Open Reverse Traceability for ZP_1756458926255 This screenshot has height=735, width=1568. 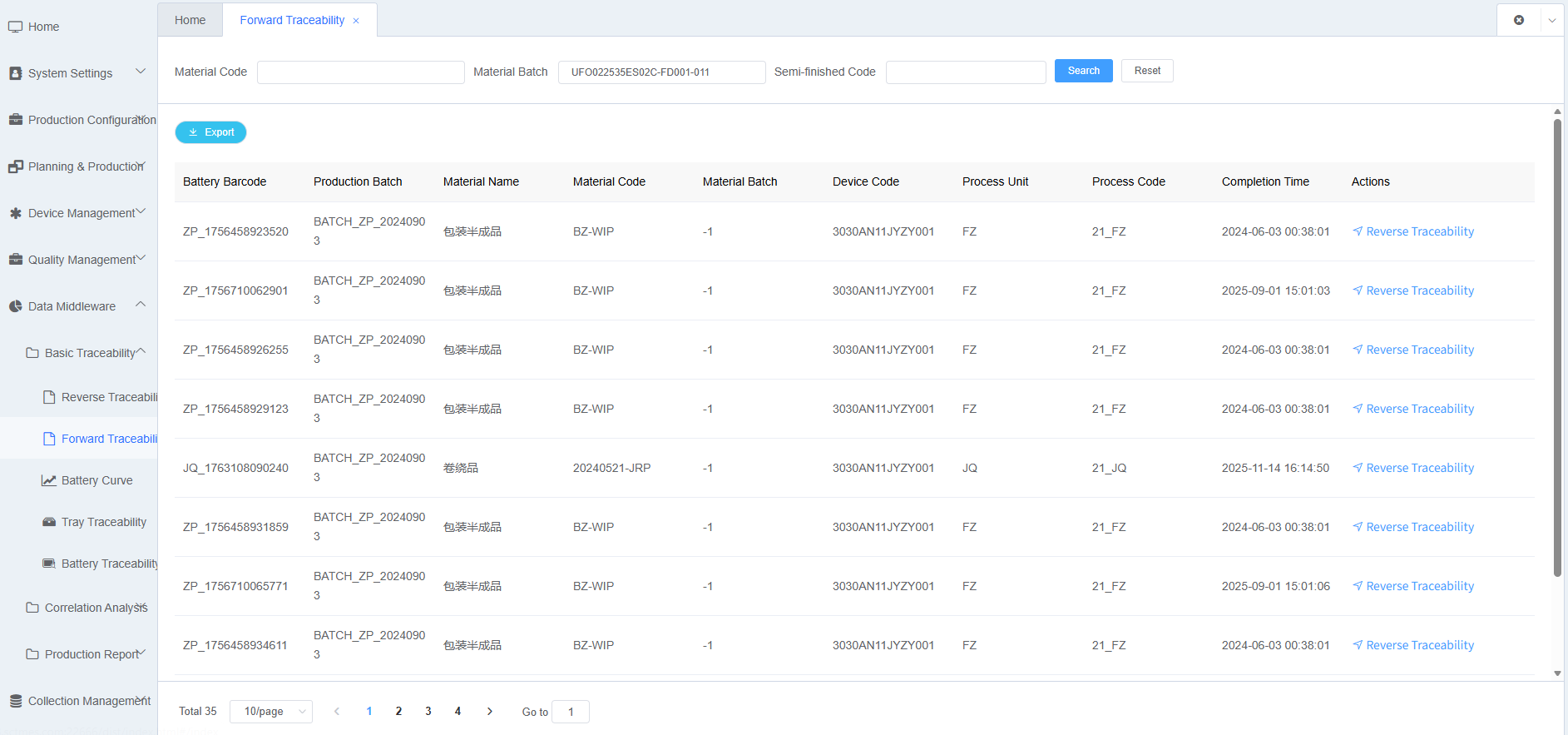(1412, 350)
